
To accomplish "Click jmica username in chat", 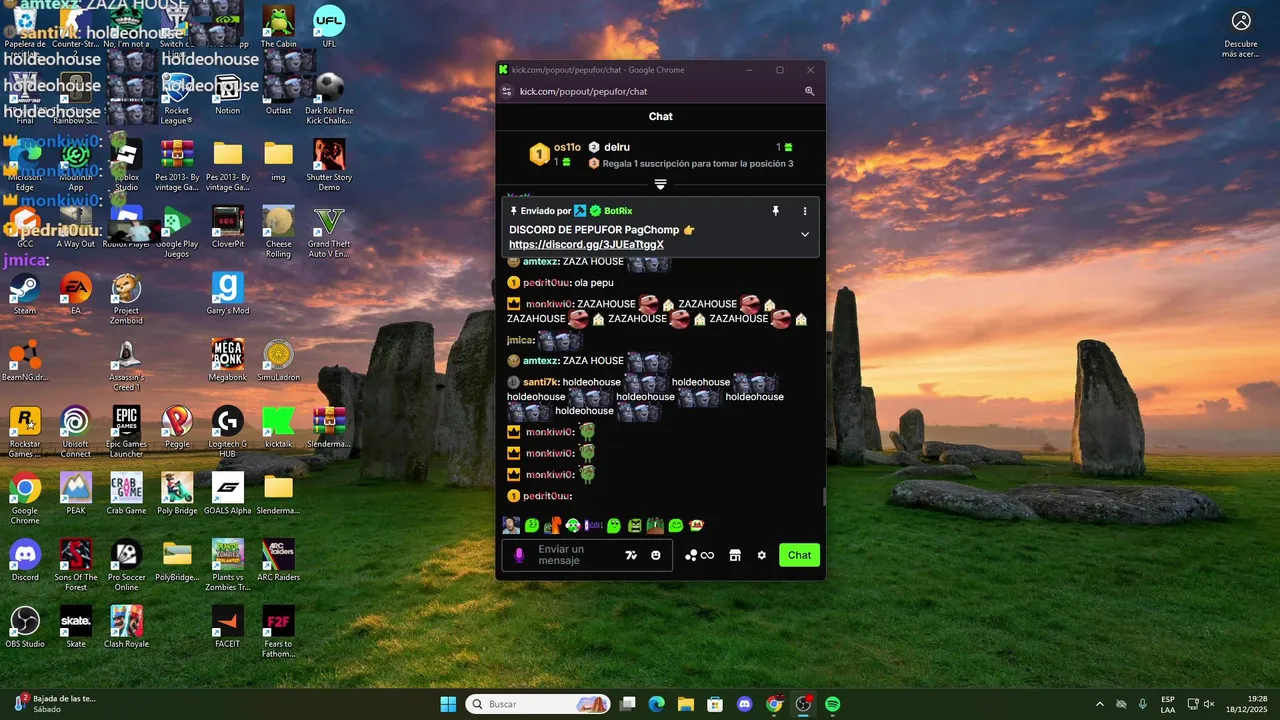I will click(520, 340).
